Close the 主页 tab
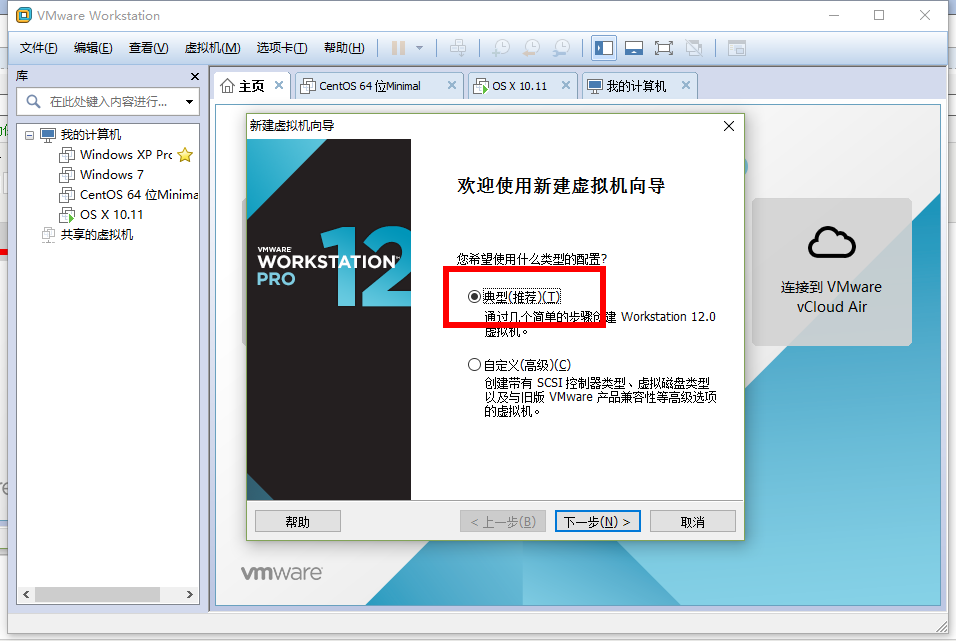The width and height of the screenshot is (956, 641). 279,85
